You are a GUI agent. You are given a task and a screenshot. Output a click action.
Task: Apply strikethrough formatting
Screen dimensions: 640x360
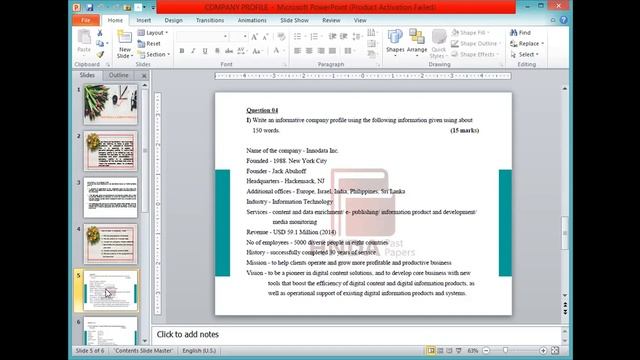tap(229, 51)
